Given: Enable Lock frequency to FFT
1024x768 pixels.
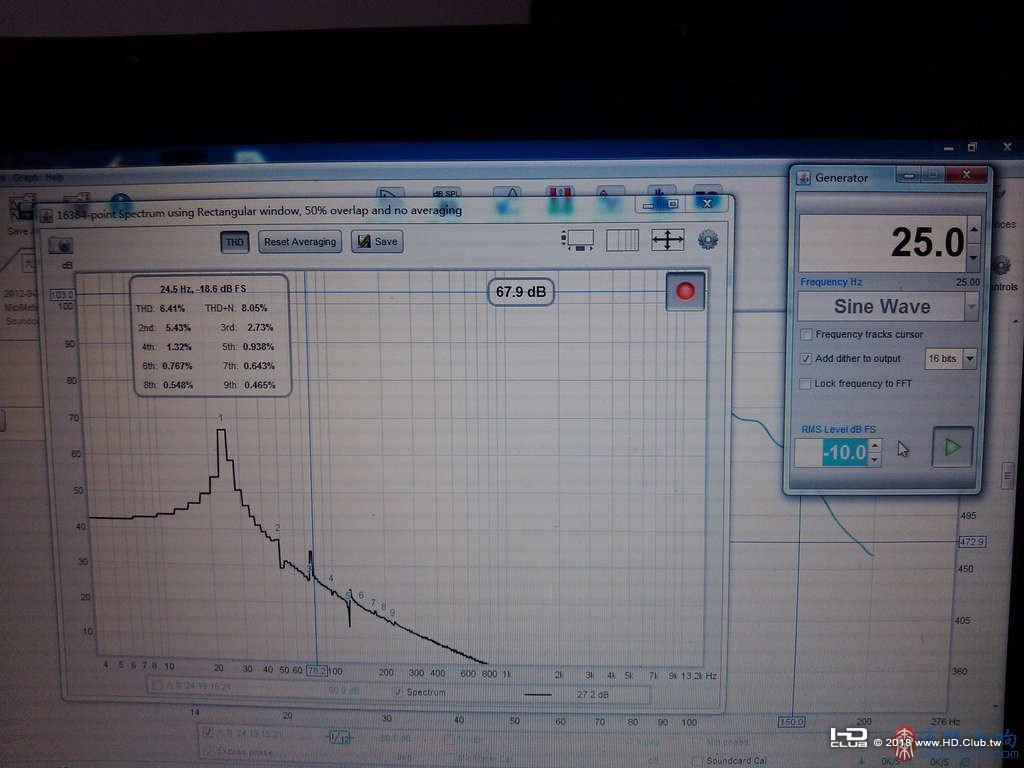Looking at the screenshot, I should pos(805,383).
